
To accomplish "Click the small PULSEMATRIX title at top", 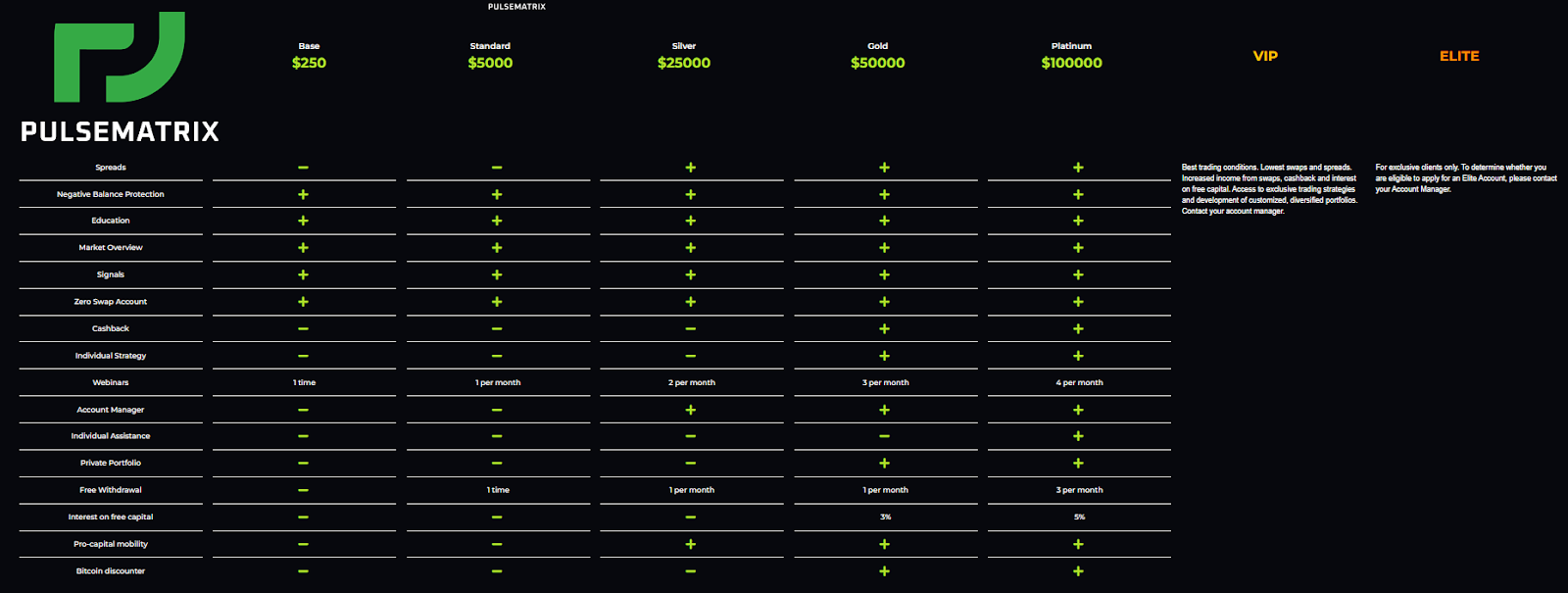I will click(516, 7).
